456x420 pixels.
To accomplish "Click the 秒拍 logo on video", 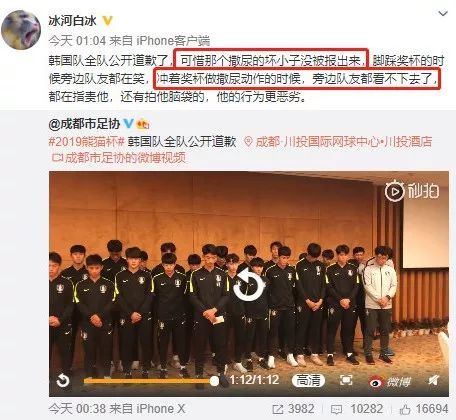I will [412, 191].
